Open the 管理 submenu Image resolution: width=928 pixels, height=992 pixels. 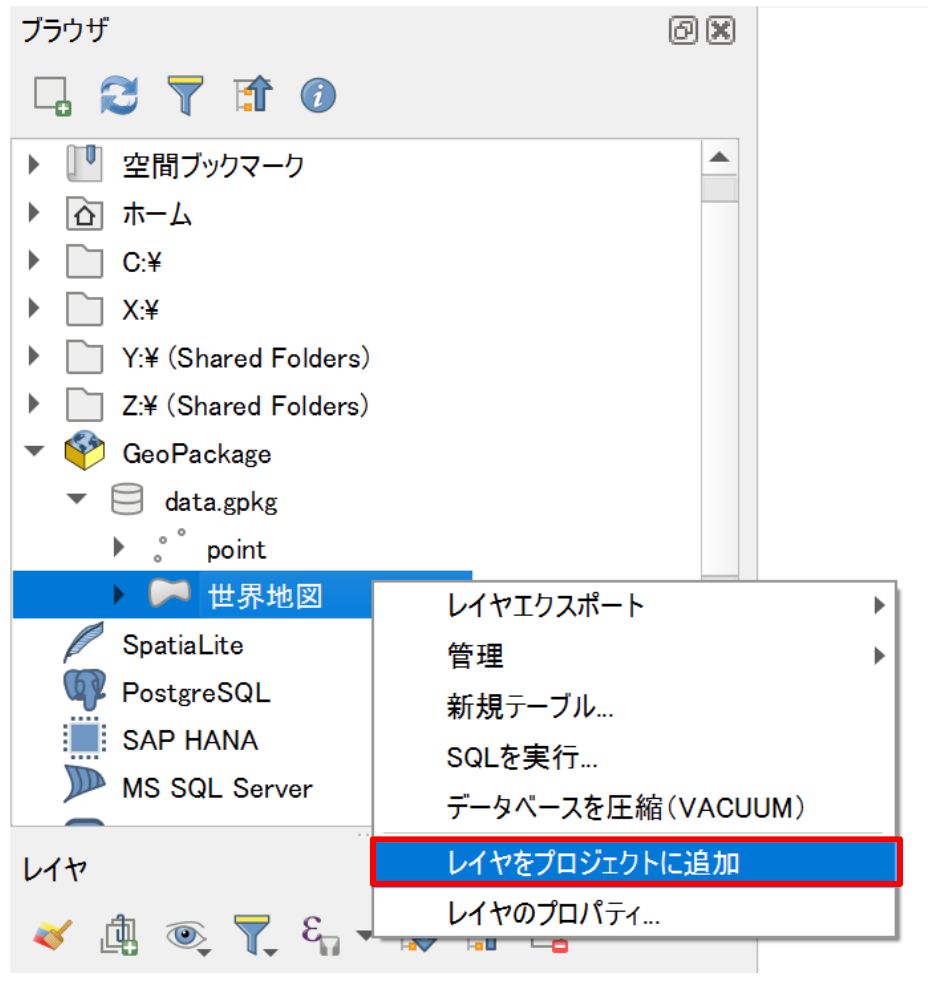[634, 656]
